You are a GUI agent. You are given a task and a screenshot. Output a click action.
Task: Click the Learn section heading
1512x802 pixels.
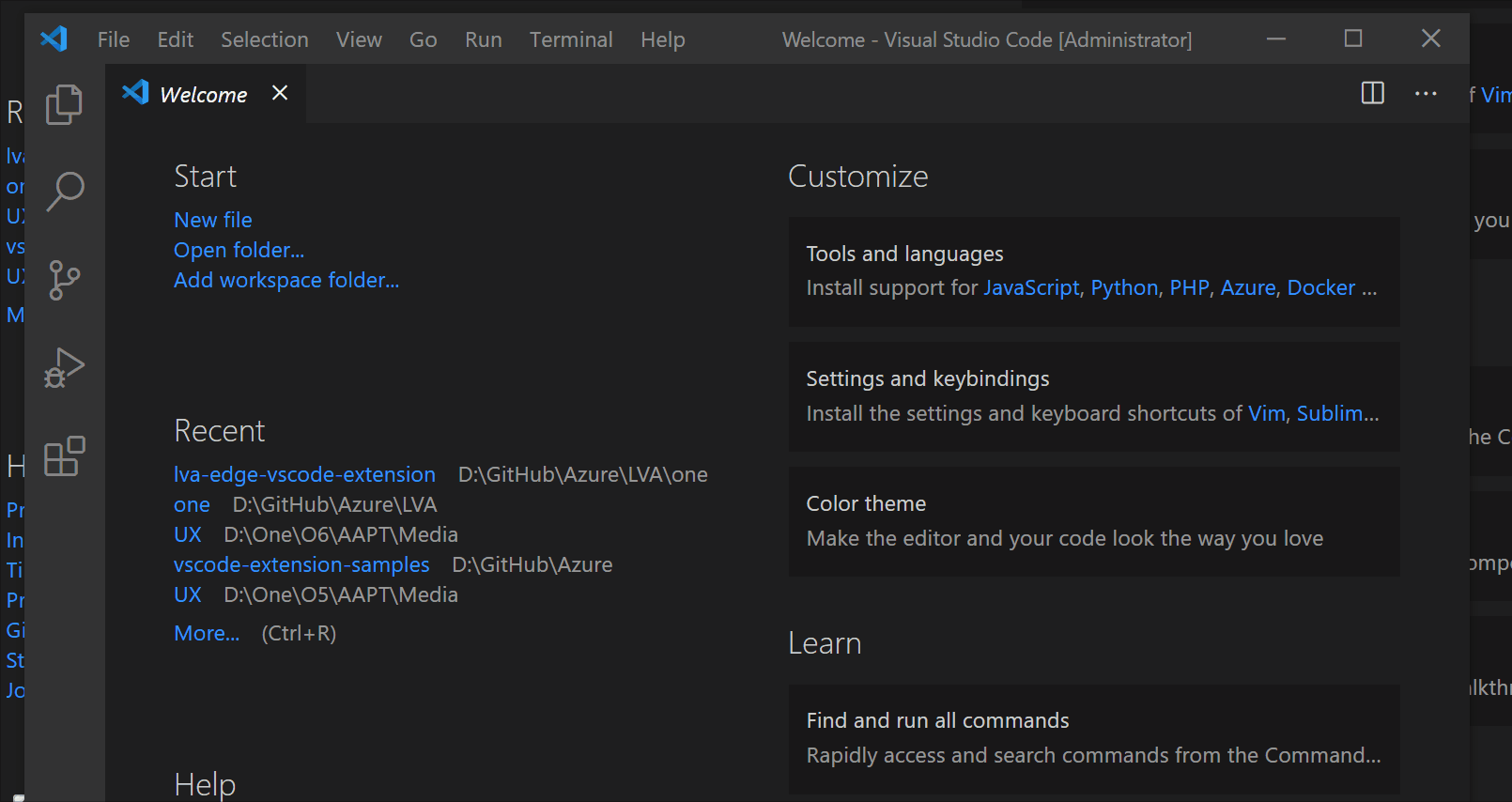pos(825,643)
